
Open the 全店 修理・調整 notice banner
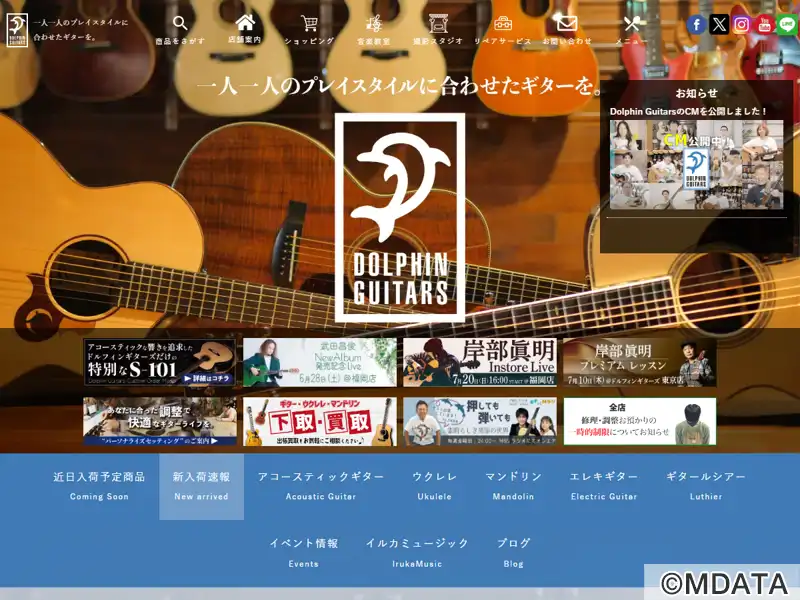coord(640,421)
